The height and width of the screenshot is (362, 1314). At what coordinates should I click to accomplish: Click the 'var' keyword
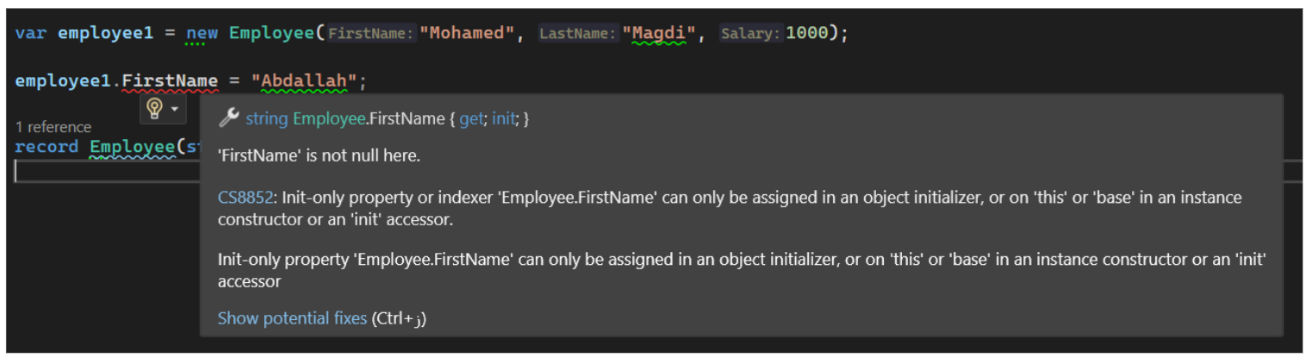(x=31, y=33)
